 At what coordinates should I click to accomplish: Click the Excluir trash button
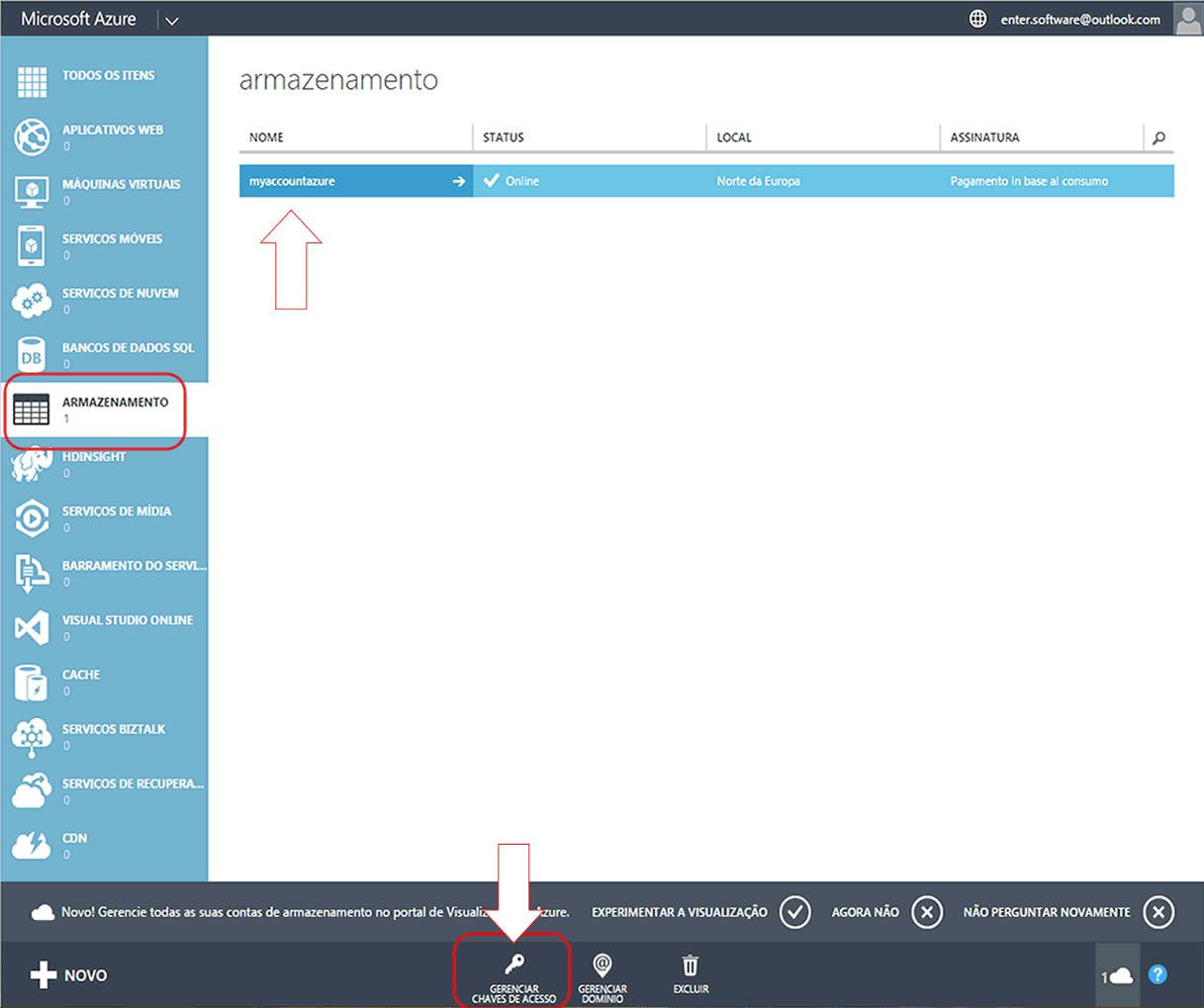point(691,974)
